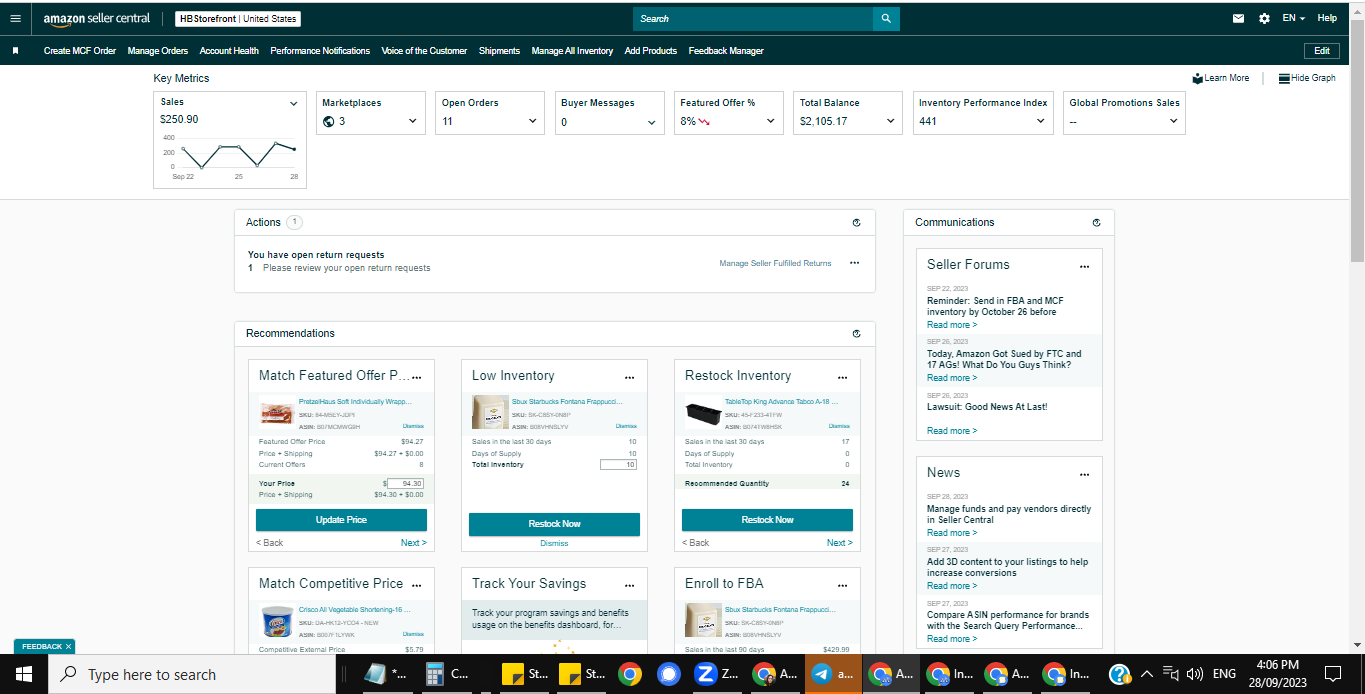
Task: Open Match Competitive Price card options
Action: (x=417, y=586)
